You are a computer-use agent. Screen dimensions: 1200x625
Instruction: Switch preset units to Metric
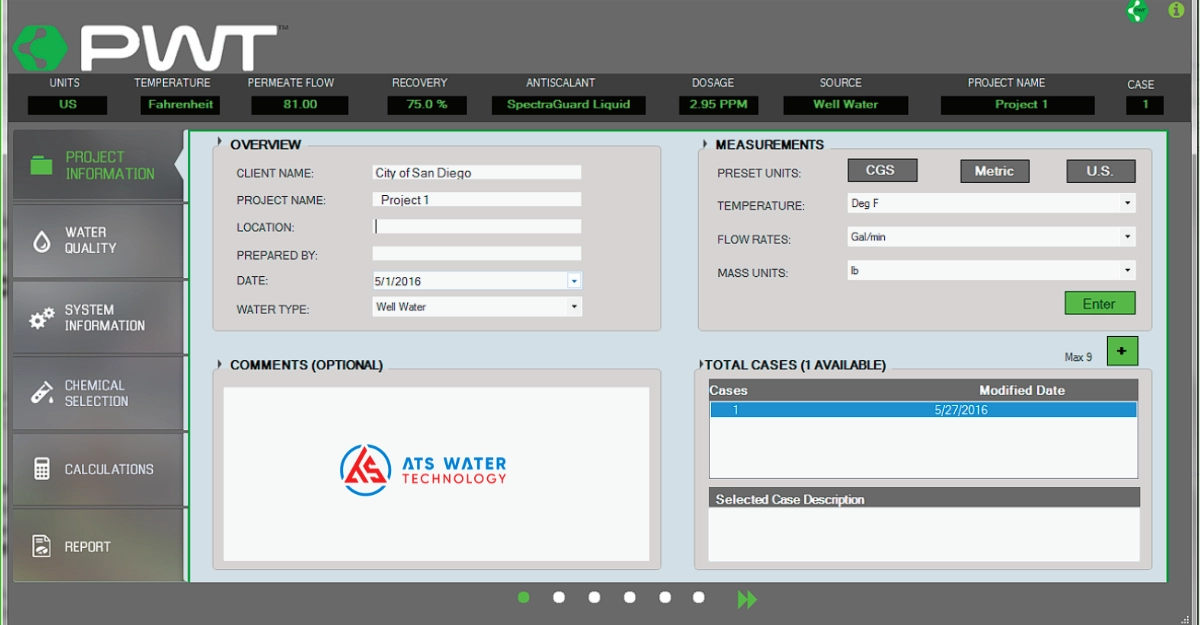tap(994, 171)
